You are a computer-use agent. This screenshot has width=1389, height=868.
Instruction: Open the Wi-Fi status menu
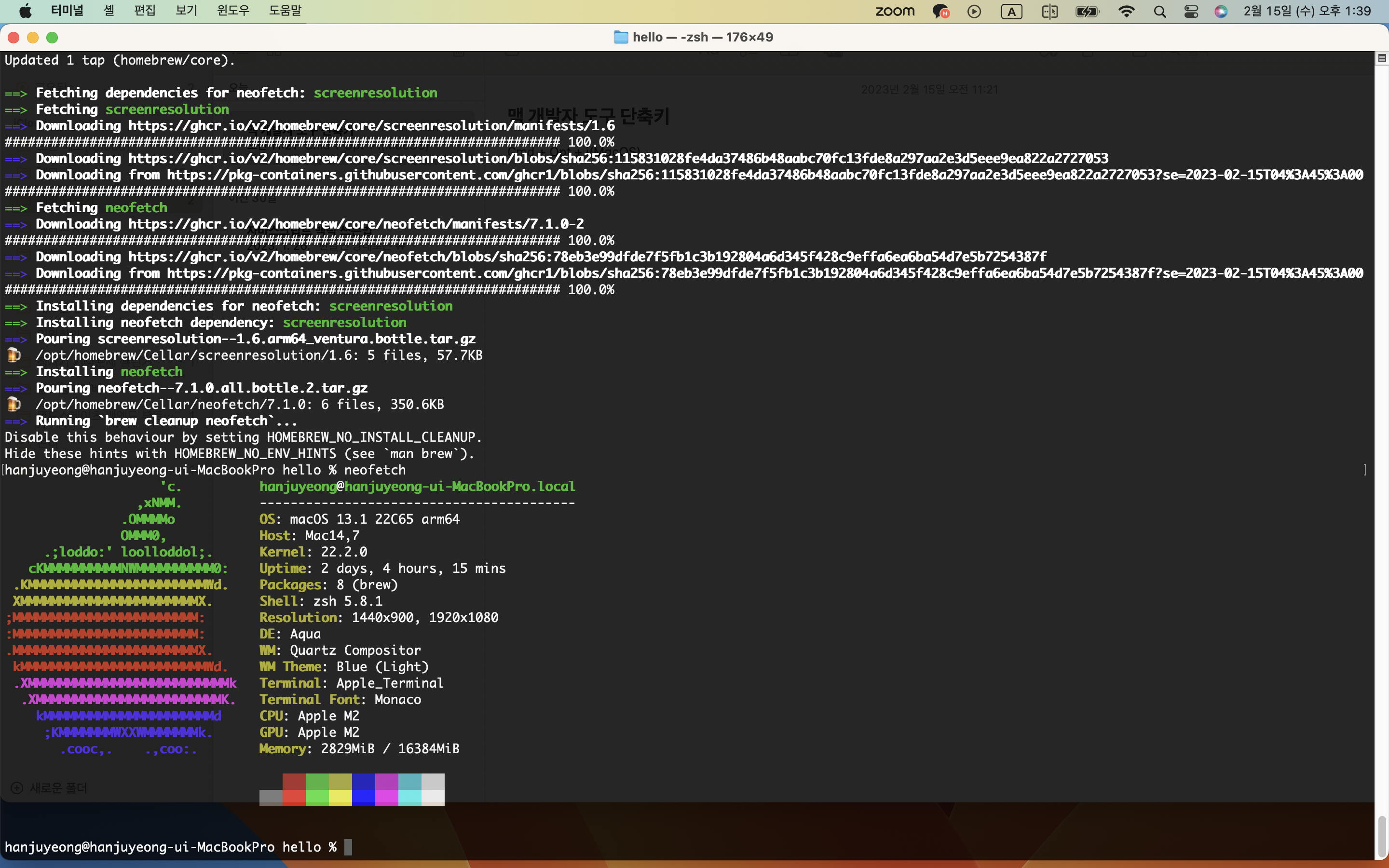(x=1126, y=11)
